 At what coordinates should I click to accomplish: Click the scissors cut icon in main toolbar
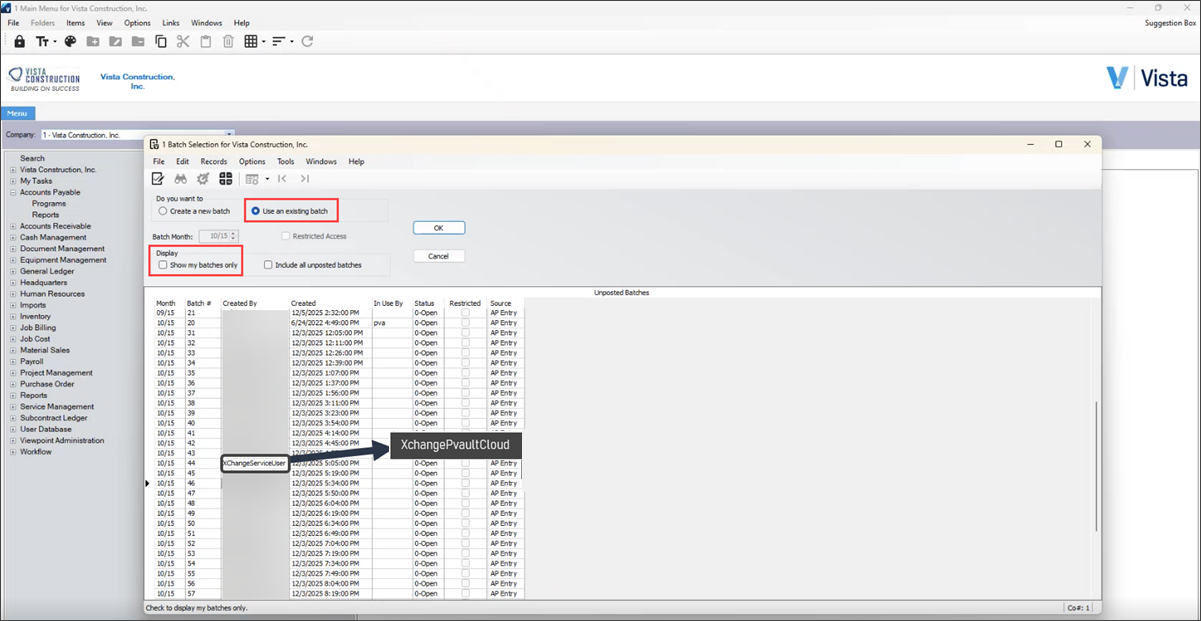(x=183, y=41)
